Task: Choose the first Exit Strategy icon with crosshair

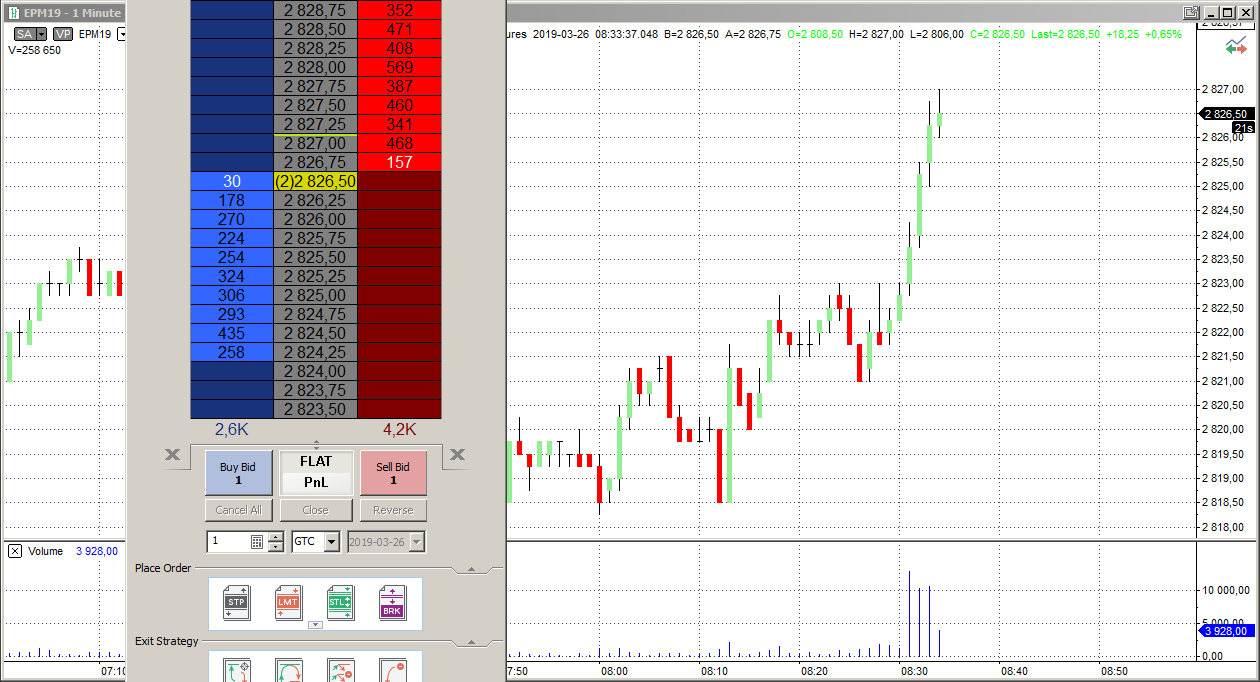Action: coord(237,671)
